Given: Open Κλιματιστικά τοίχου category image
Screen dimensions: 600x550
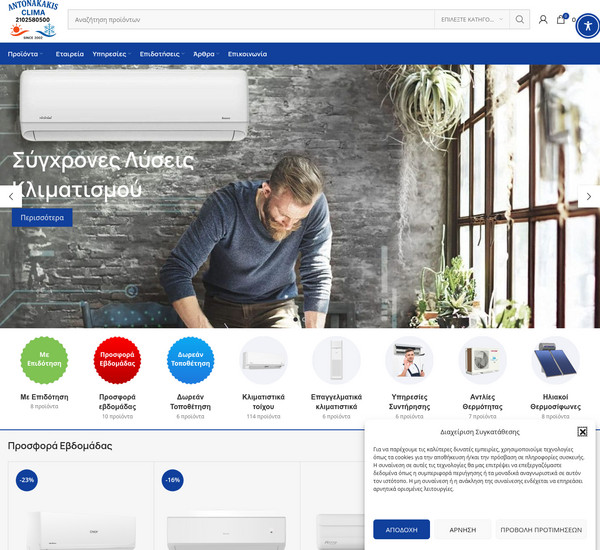Looking at the screenshot, I should click(263, 360).
